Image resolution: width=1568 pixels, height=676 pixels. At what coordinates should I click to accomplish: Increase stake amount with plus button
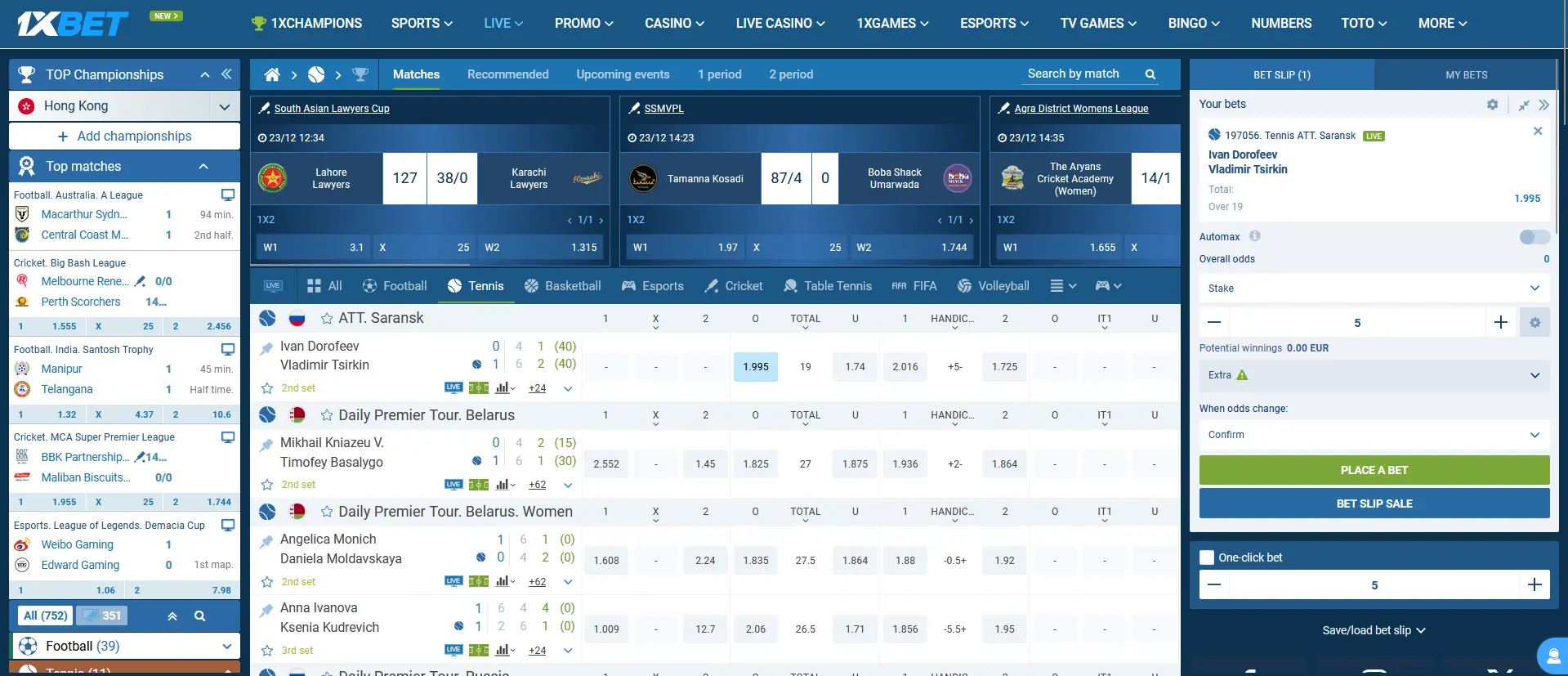click(x=1500, y=323)
